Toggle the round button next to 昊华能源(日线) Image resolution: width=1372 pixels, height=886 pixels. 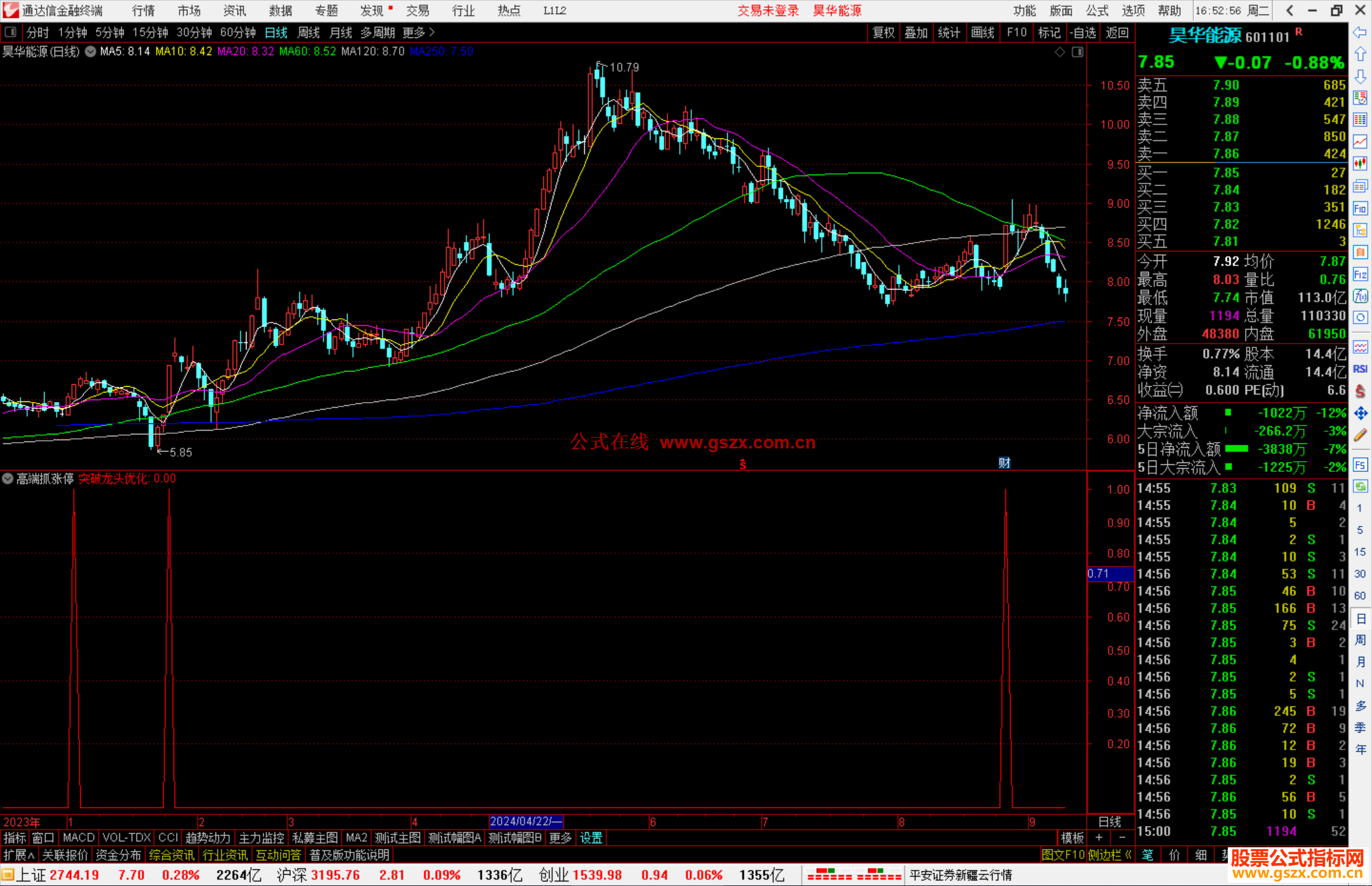(x=91, y=51)
